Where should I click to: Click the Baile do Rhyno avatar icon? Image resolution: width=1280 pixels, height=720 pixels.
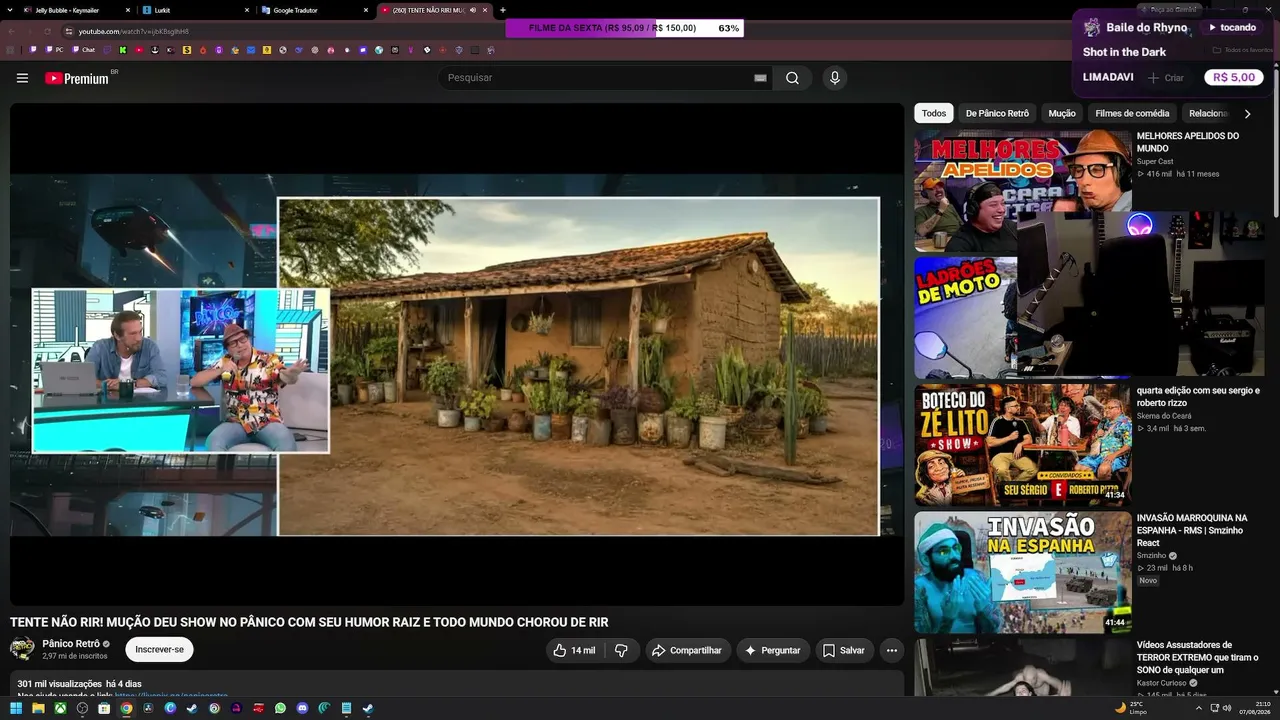click(x=1092, y=28)
